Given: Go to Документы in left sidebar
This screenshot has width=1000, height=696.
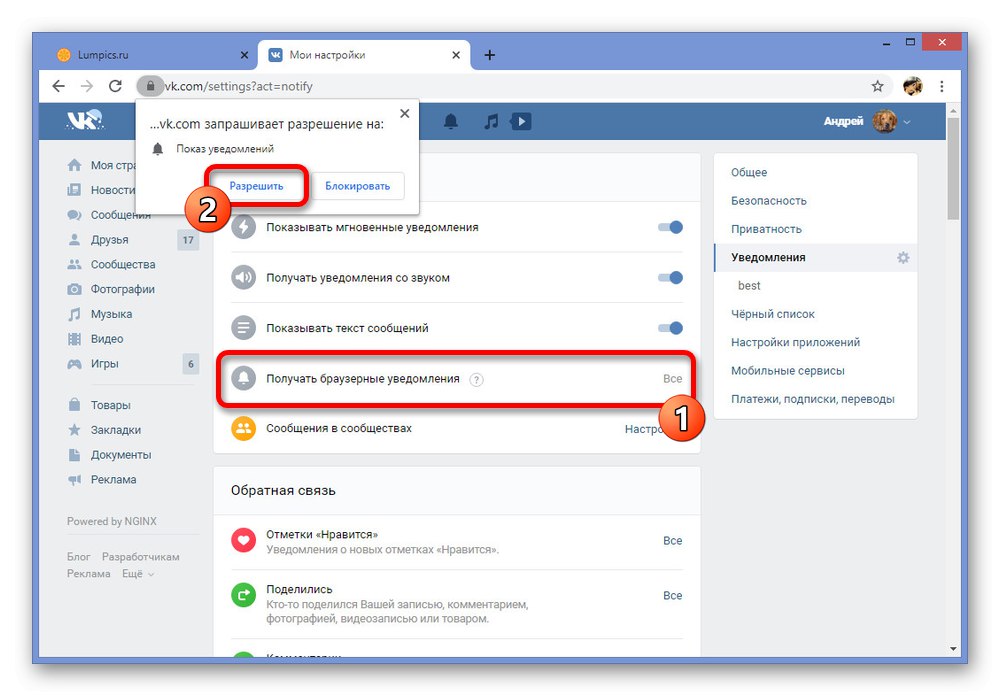Looking at the screenshot, I should [x=121, y=455].
